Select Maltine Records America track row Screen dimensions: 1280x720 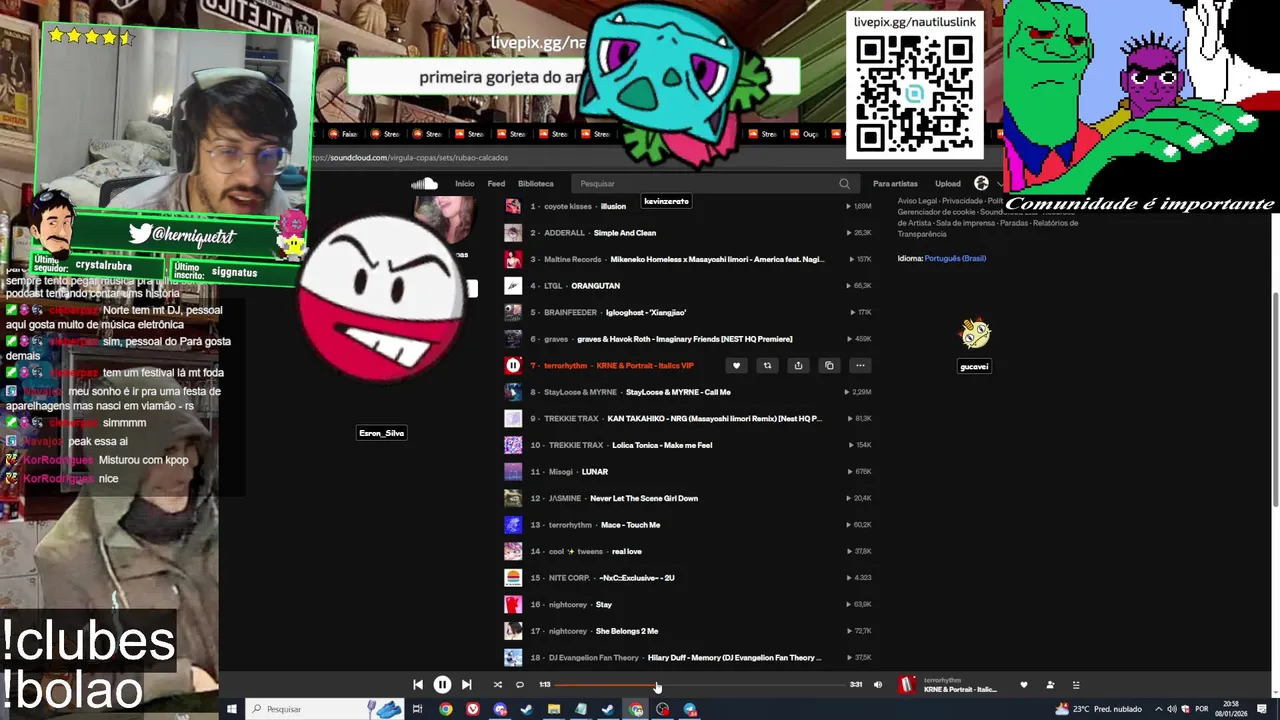click(687, 259)
